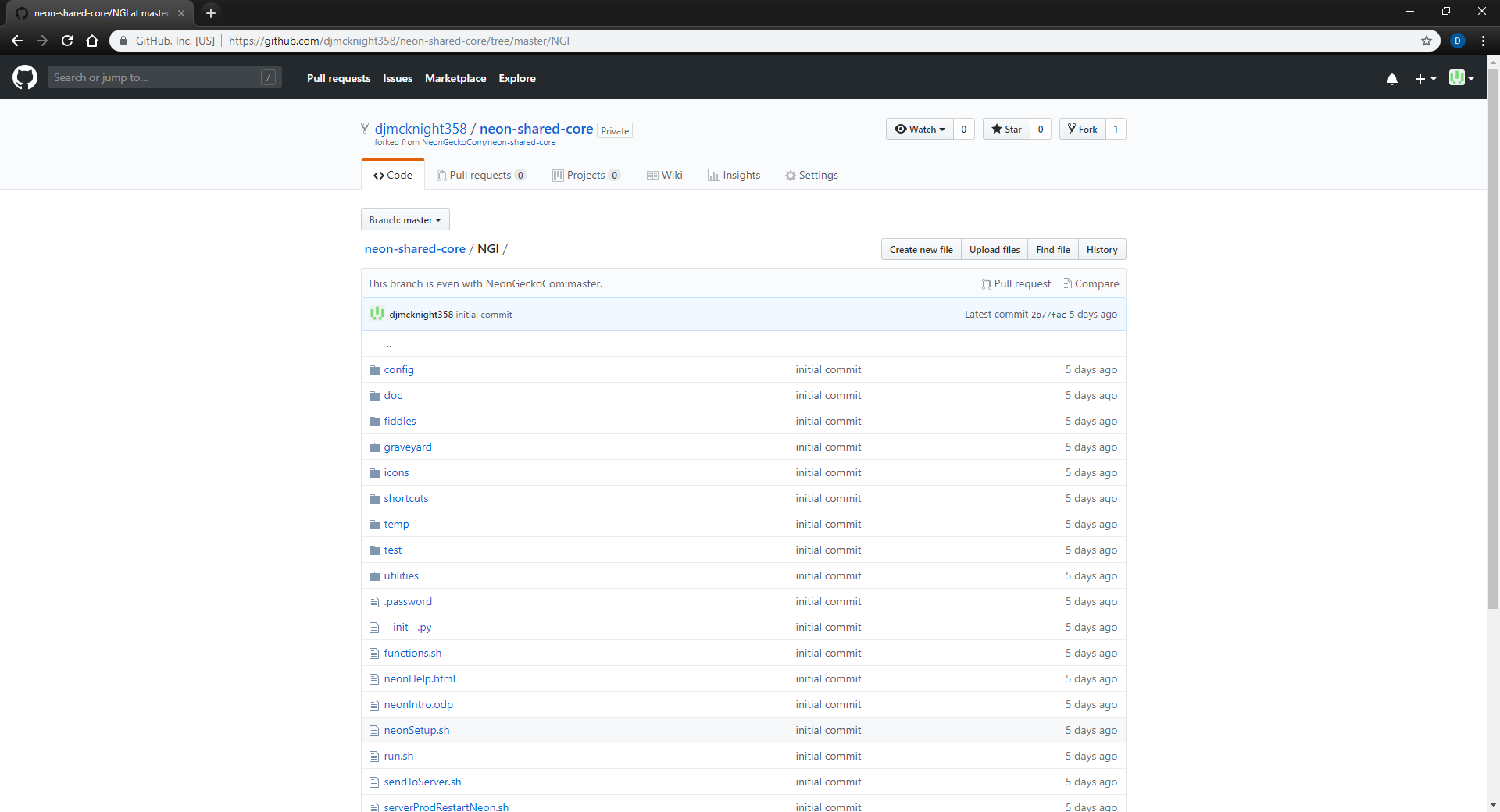Image resolution: width=1500 pixels, height=812 pixels.
Task: Focus the Search or jump to field
Action: coord(164,77)
